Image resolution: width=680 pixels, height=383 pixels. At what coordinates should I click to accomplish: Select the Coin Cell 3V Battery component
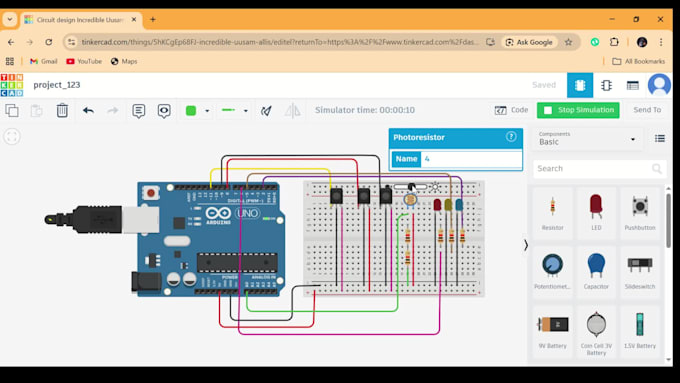coord(596,332)
